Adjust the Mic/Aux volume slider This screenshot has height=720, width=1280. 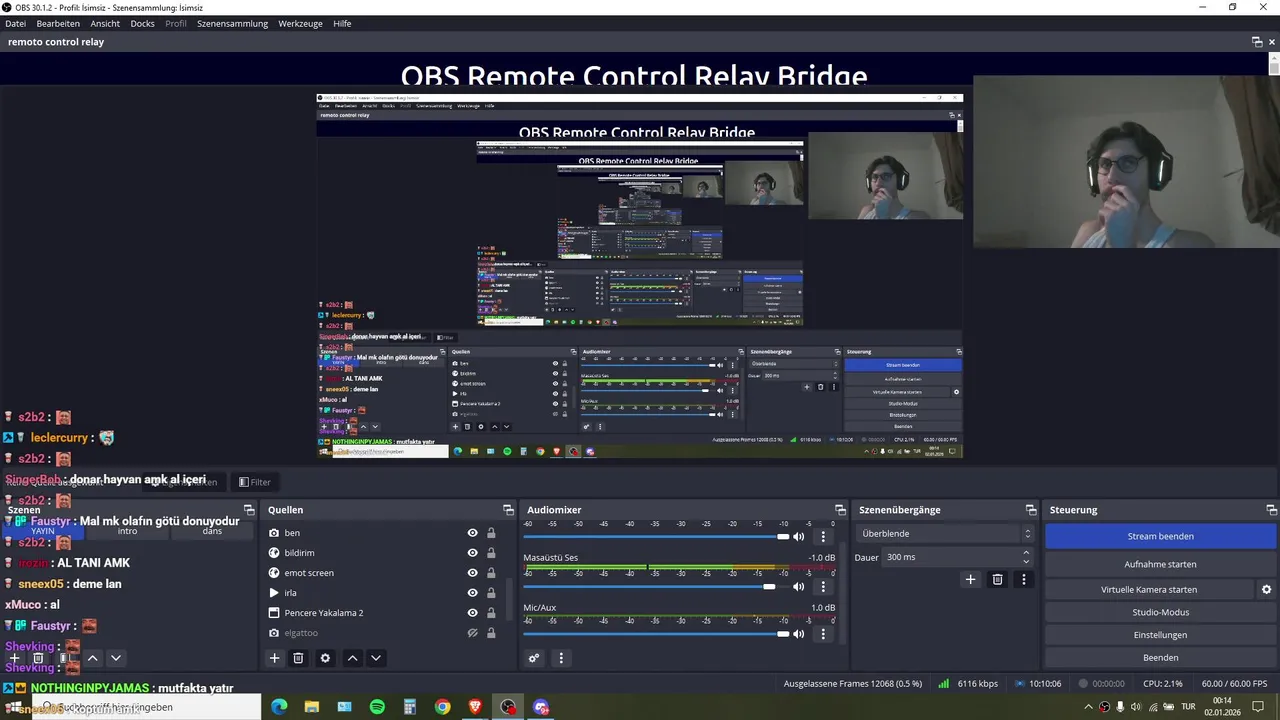(x=783, y=634)
